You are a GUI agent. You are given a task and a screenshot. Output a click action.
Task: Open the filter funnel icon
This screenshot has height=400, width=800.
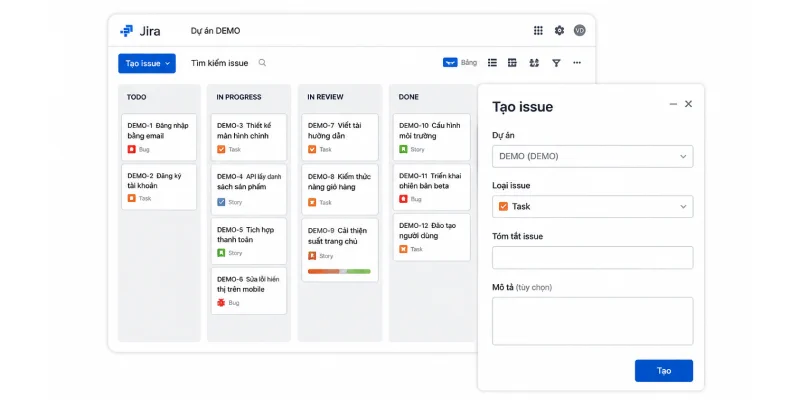tap(556, 63)
